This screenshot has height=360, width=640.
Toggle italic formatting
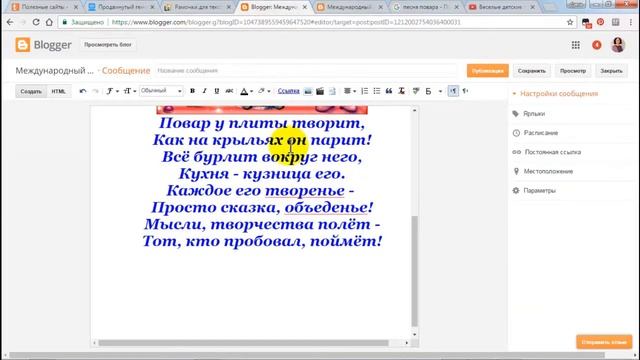coord(204,91)
